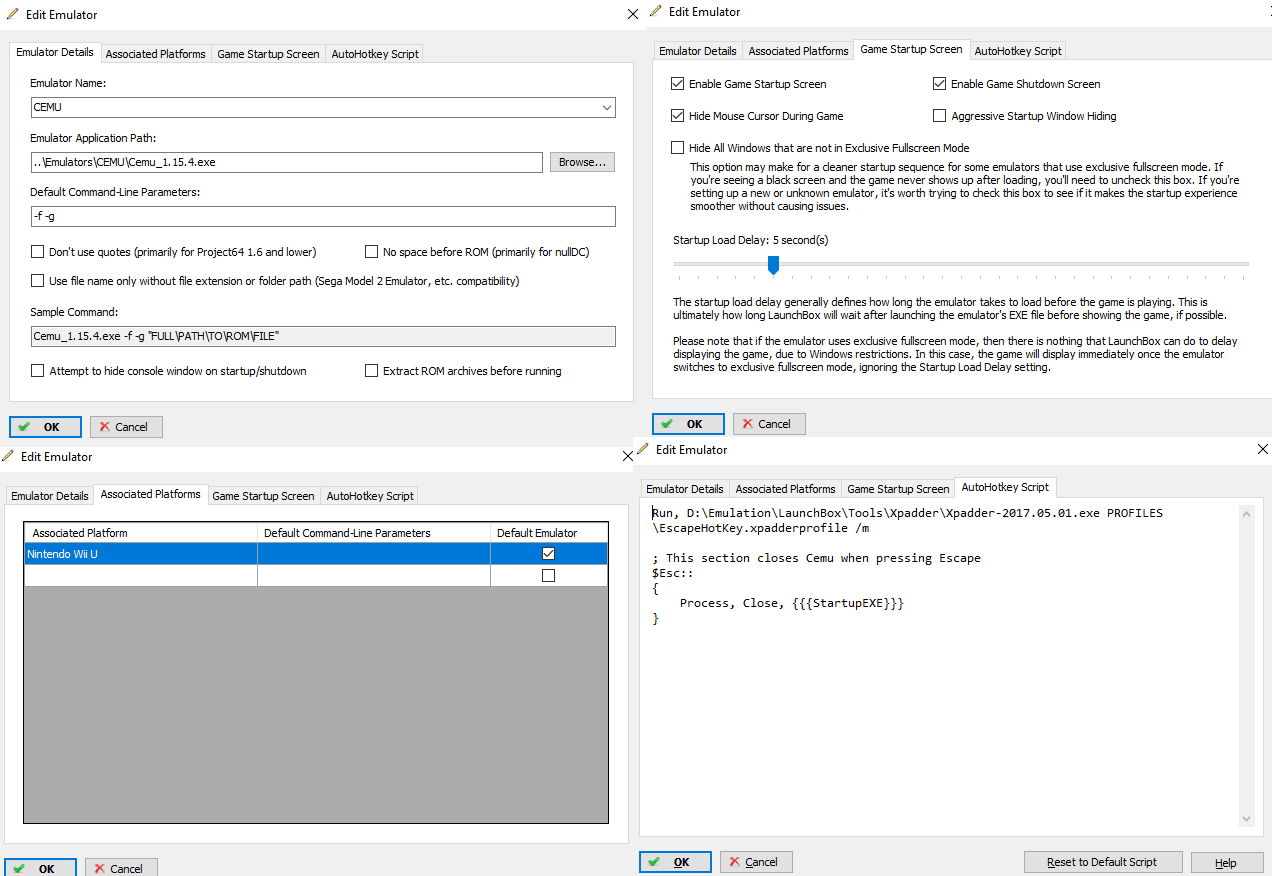Click the empty Command-Line Parameters cell for Wii U

[374, 554]
